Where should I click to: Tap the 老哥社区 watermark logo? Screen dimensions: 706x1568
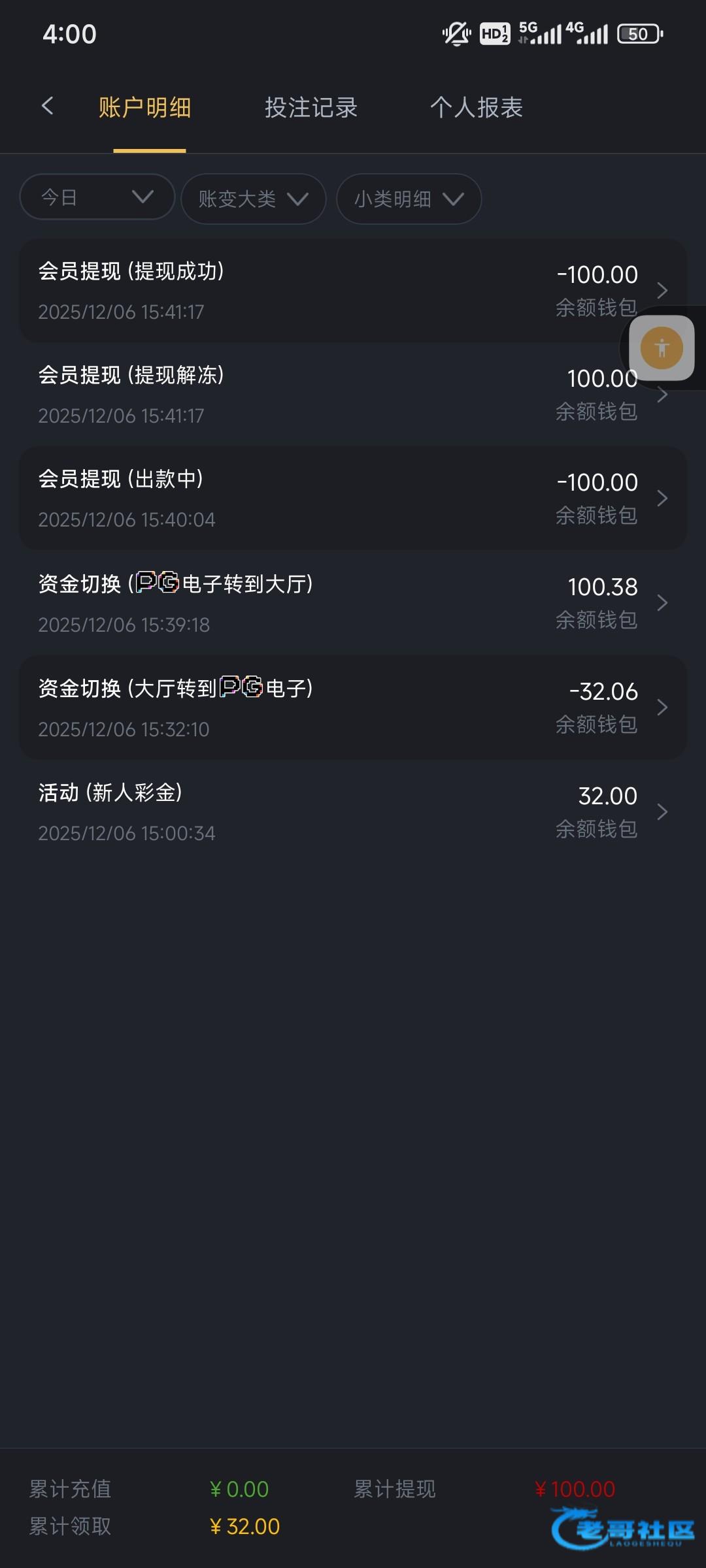[623, 1527]
